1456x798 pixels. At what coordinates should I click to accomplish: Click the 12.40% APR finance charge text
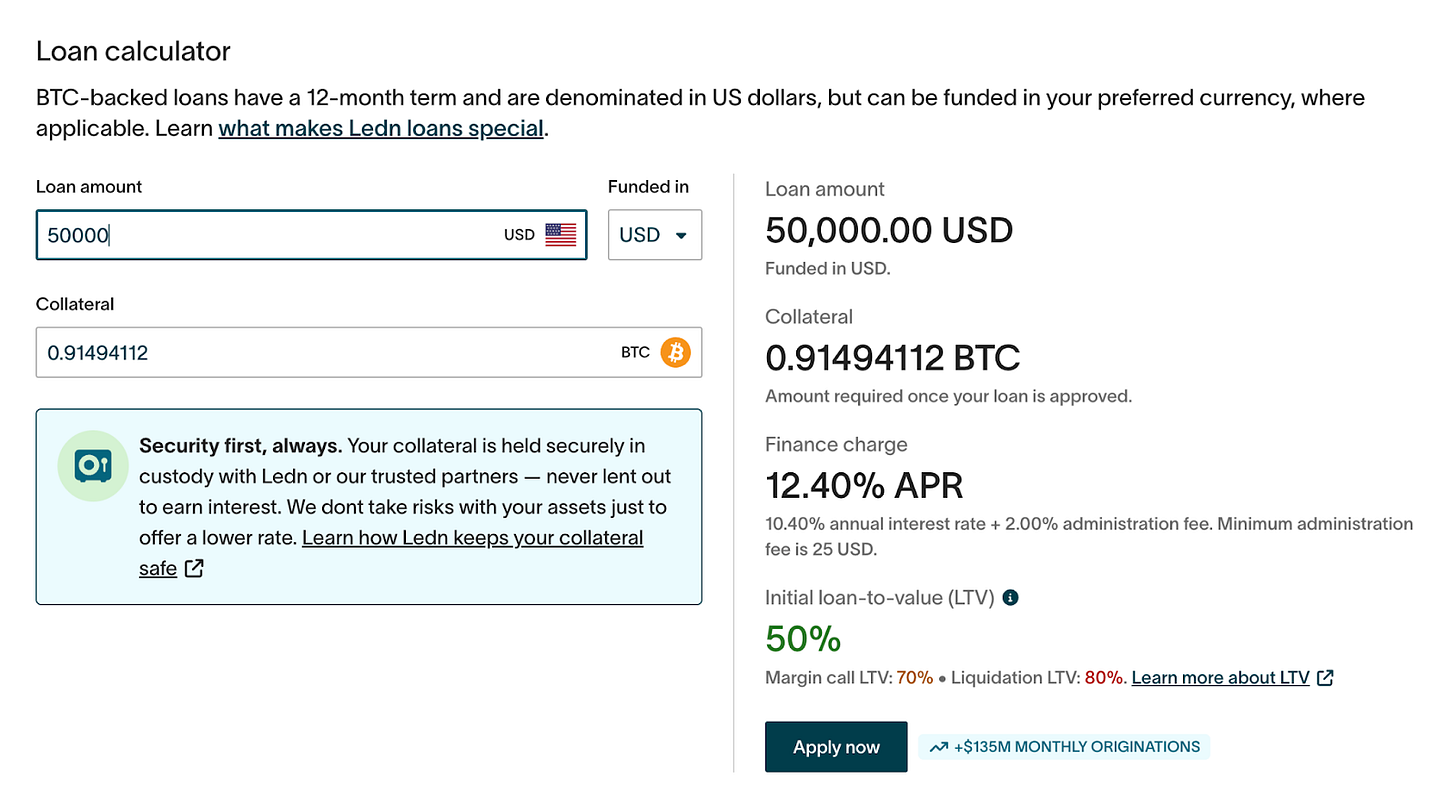(864, 486)
